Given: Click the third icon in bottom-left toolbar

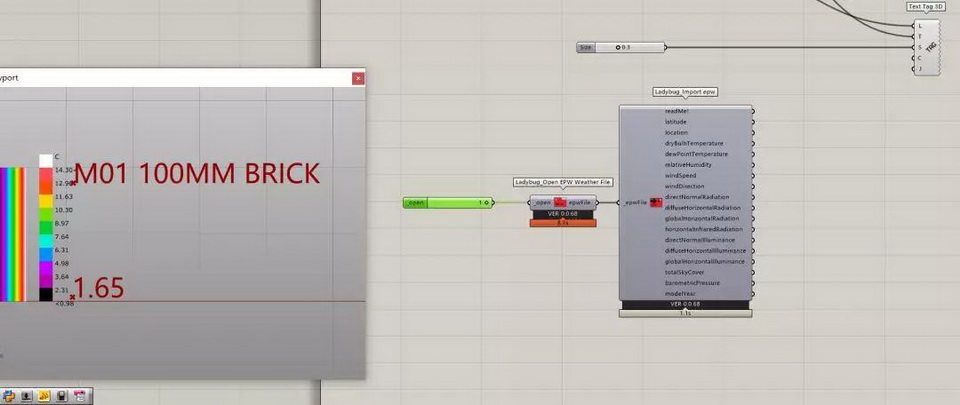Looking at the screenshot, I should pyautogui.click(x=44, y=396).
